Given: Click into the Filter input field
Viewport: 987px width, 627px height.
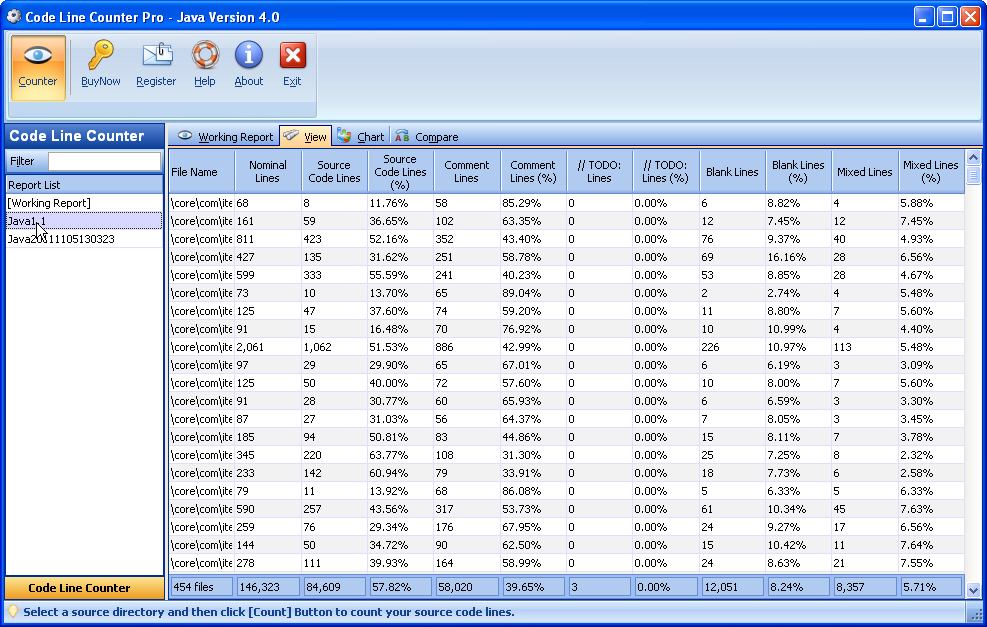Looking at the screenshot, I should click(x=104, y=161).
